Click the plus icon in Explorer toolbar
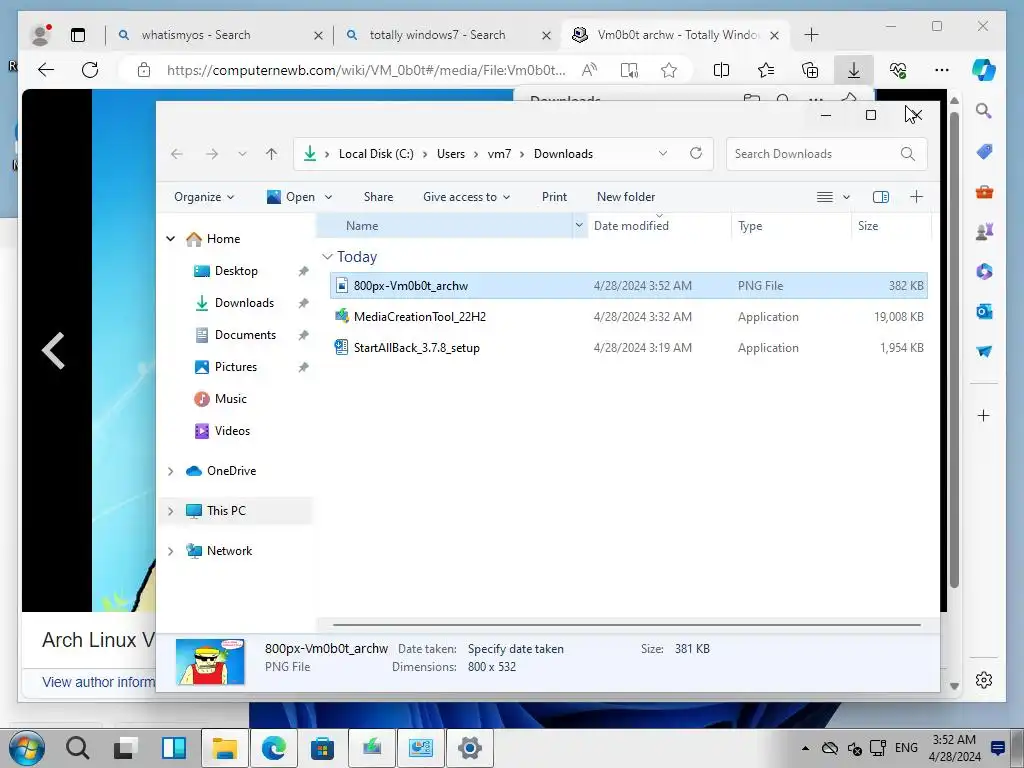 click(x=916, y=197)
